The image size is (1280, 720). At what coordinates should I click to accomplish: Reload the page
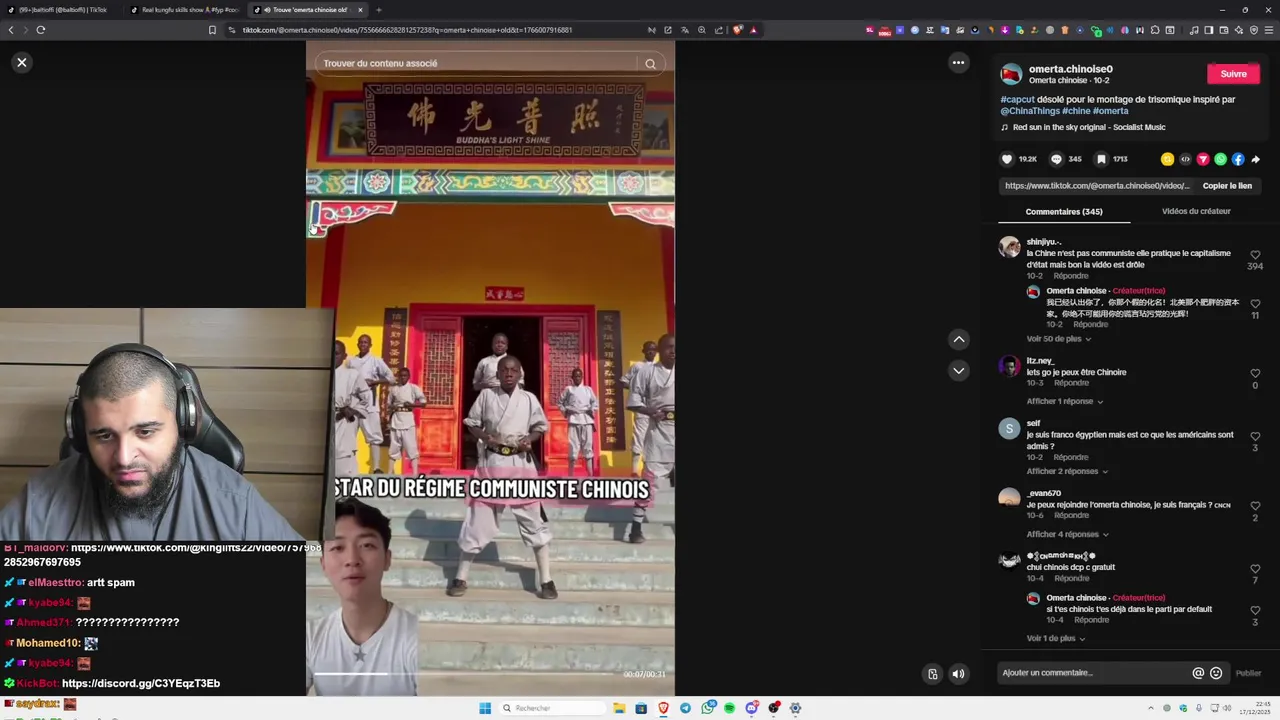pyautogui.click(x=41, y=30)
